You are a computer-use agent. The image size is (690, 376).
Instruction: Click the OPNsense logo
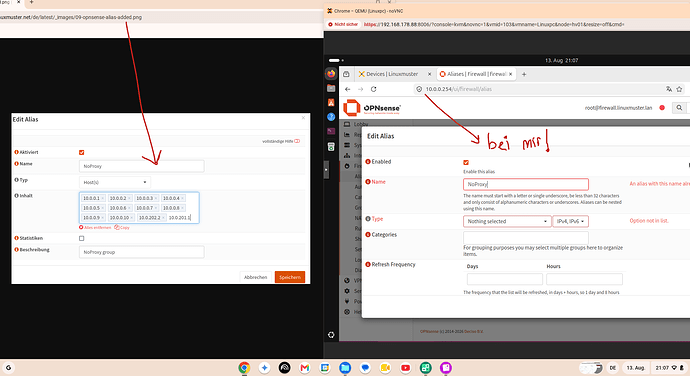(x=372, y=107)
